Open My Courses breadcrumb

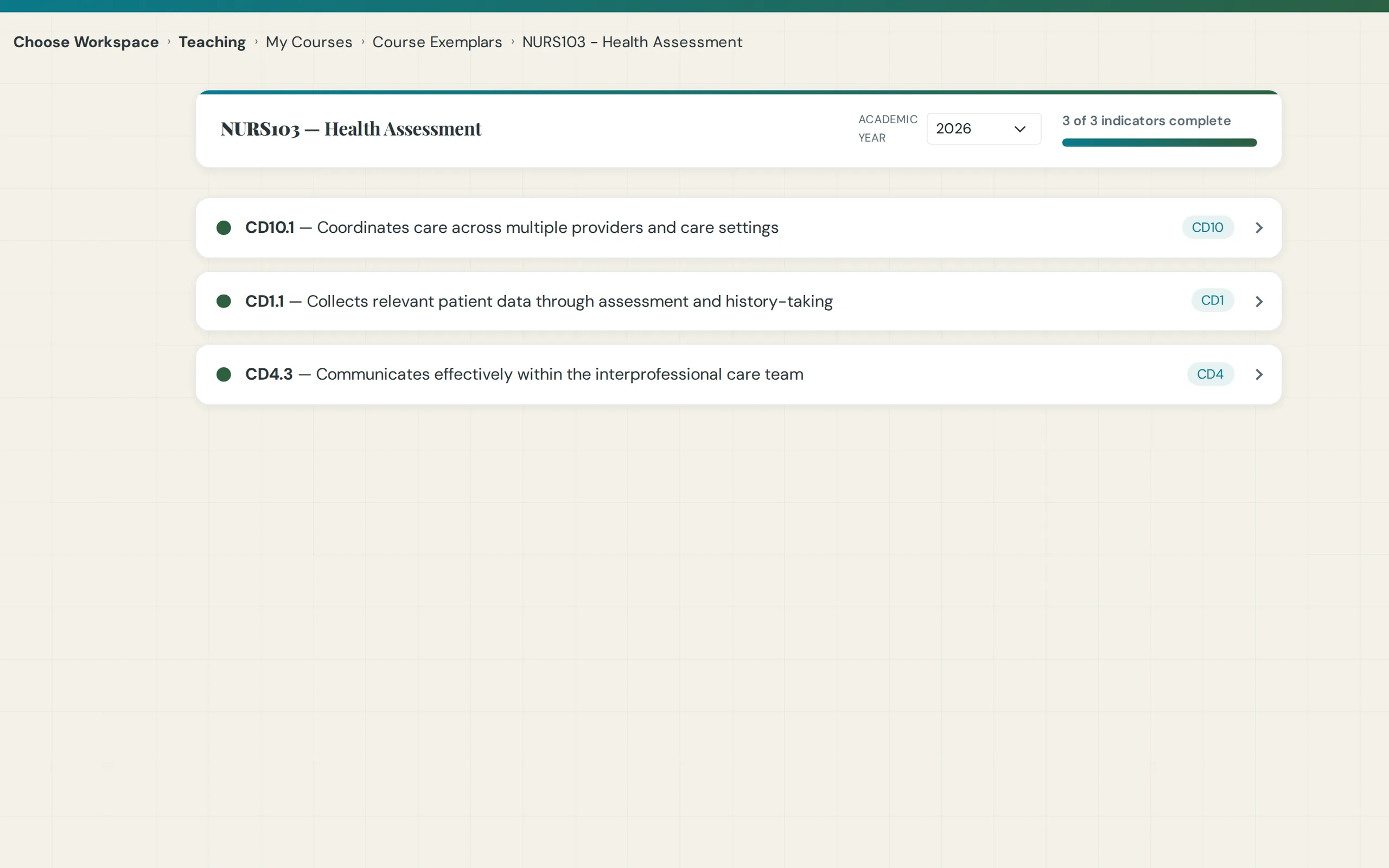[309, 42]
